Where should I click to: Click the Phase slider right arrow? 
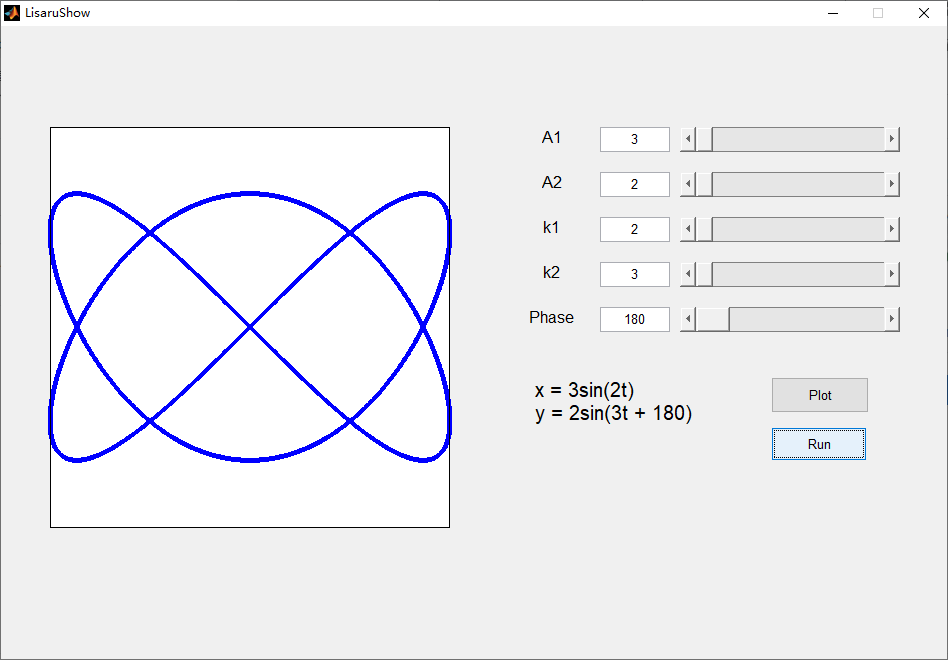pos(892,319)
